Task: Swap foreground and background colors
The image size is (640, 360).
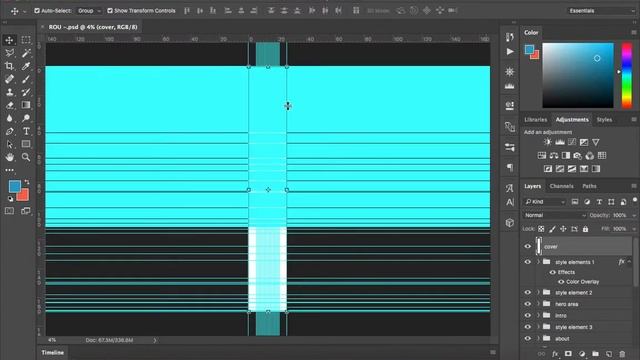Action: [x=27, y=182]
